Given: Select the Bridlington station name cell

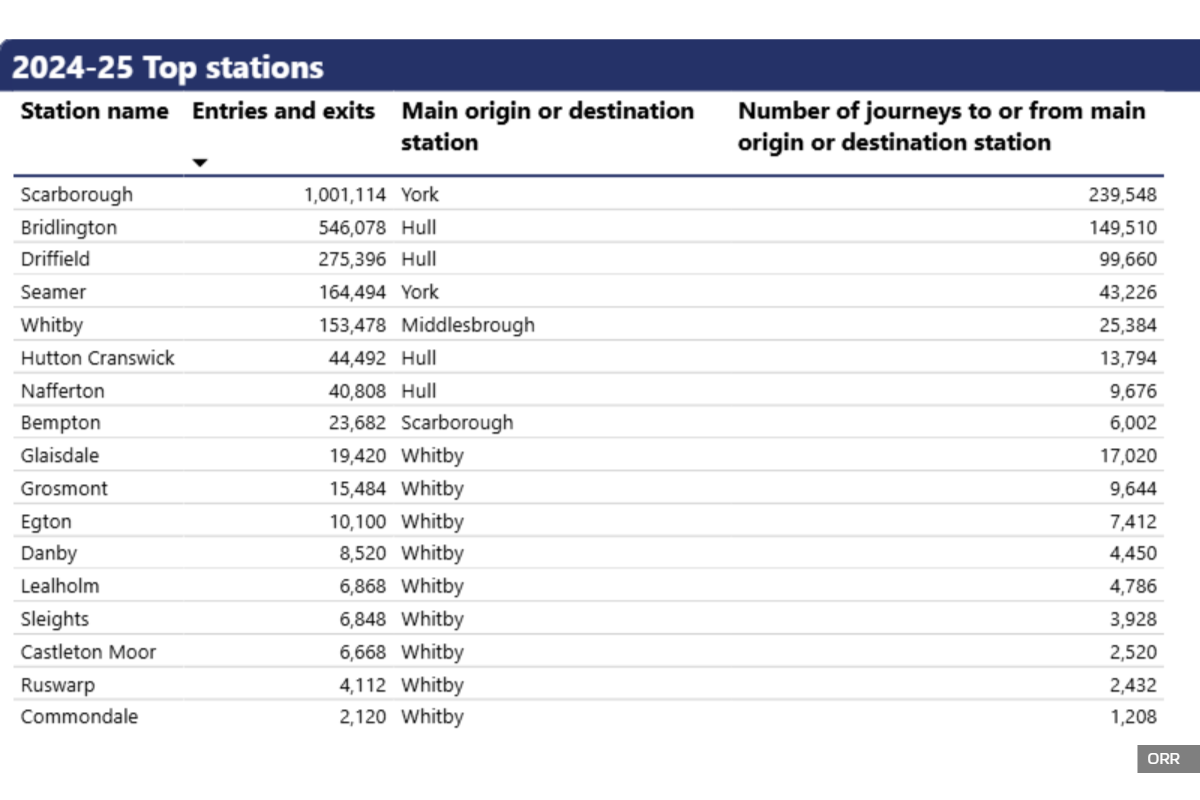Looking at the screenshot, I should tap(69, 227).
